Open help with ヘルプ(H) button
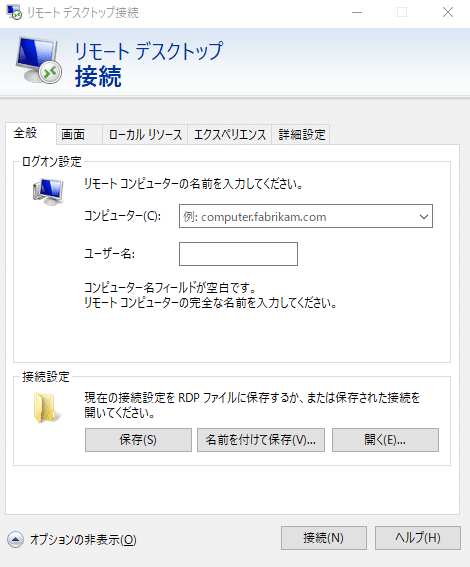This screenshot has height=567, width=470. pyautogui.click(x=418, y=538)
